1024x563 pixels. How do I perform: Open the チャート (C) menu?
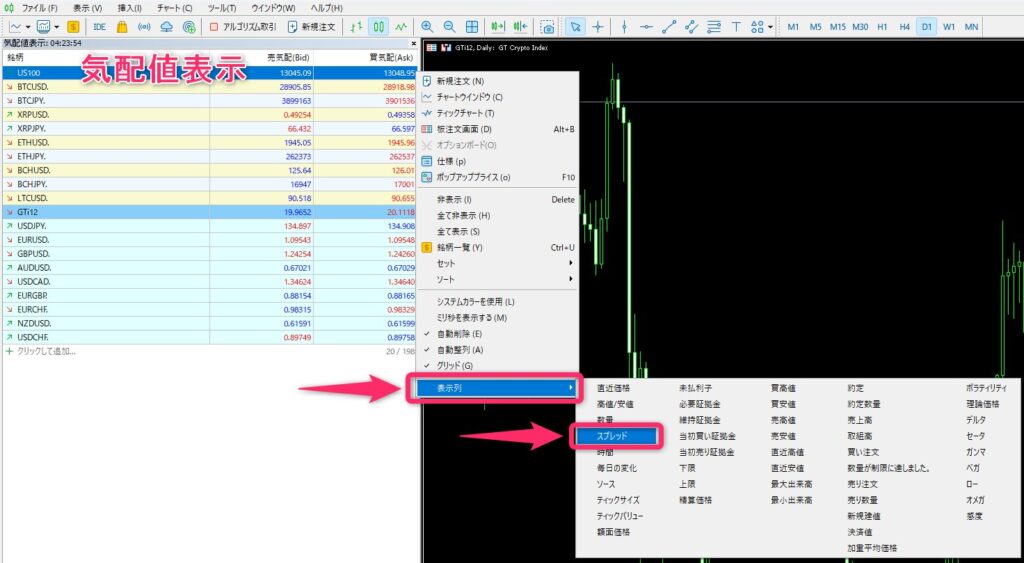[175, 8]
